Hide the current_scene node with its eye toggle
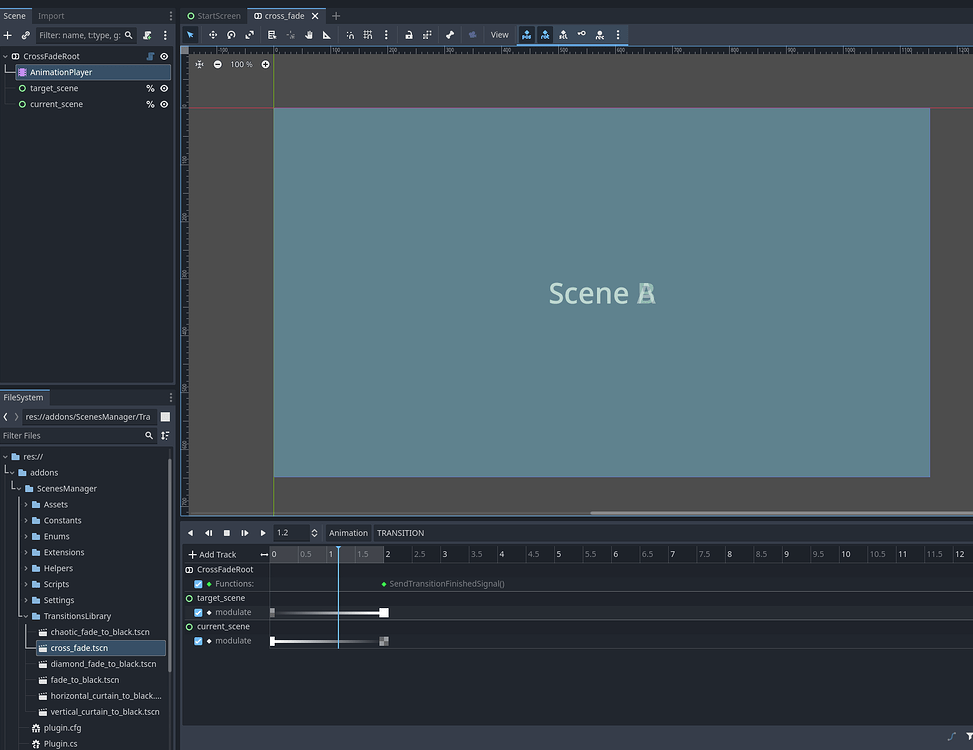This screenshot has height=750, width=973. pyautogui.click(x=163, y=104)
